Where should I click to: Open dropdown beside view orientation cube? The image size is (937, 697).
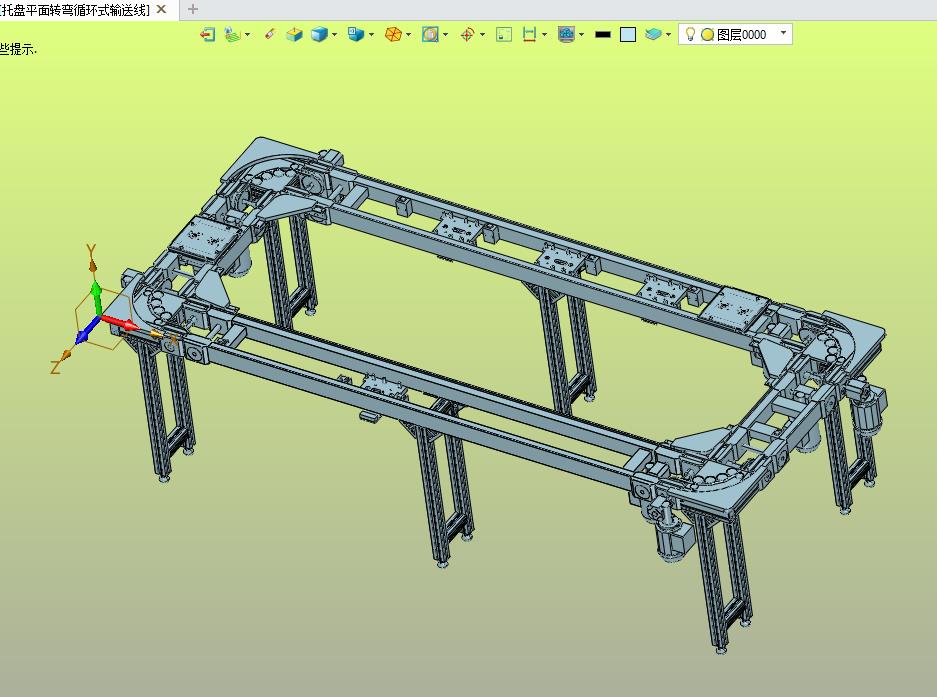click(371, 35)
